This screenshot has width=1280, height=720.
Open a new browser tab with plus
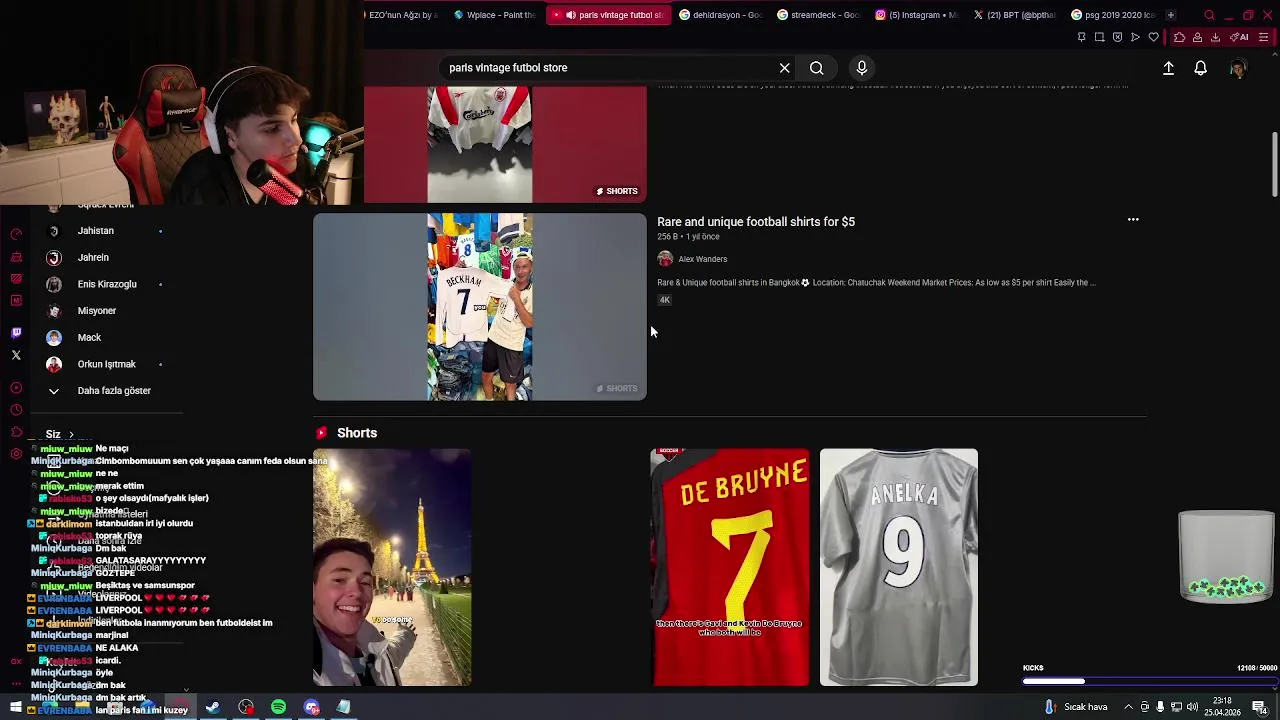tap(1170, 15)
